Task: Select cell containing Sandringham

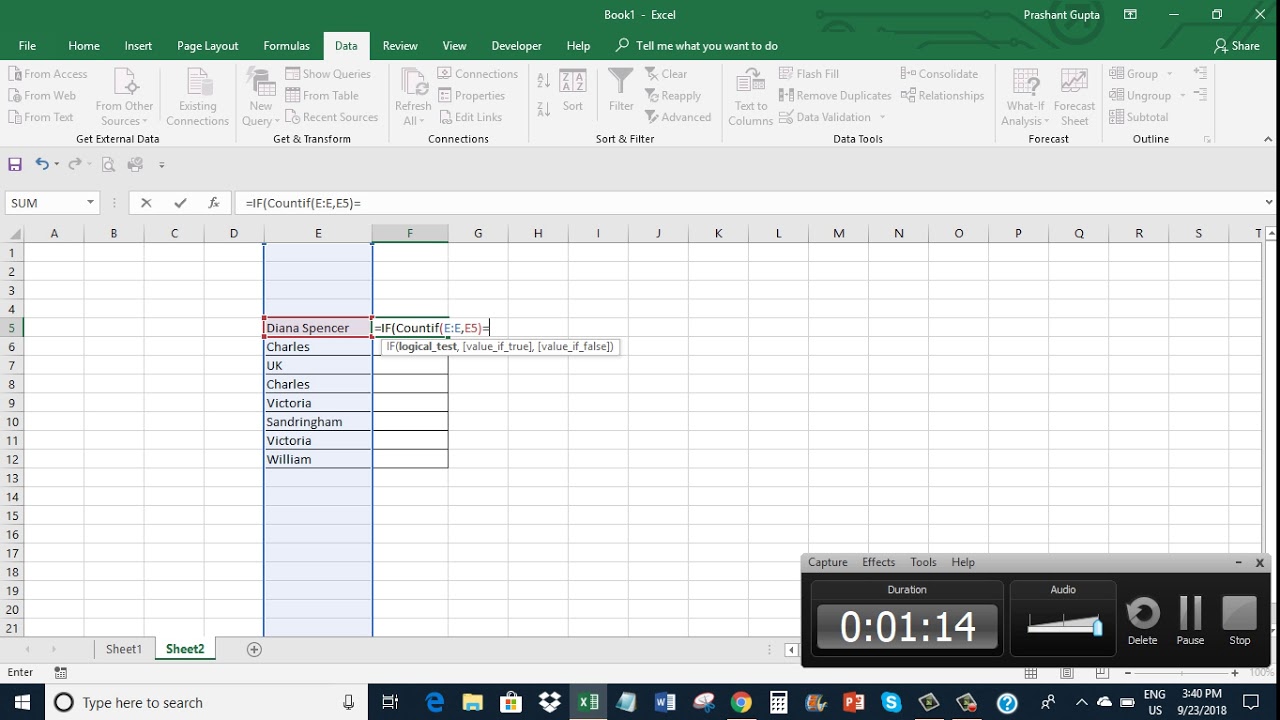Action: [x=318, y=422]
